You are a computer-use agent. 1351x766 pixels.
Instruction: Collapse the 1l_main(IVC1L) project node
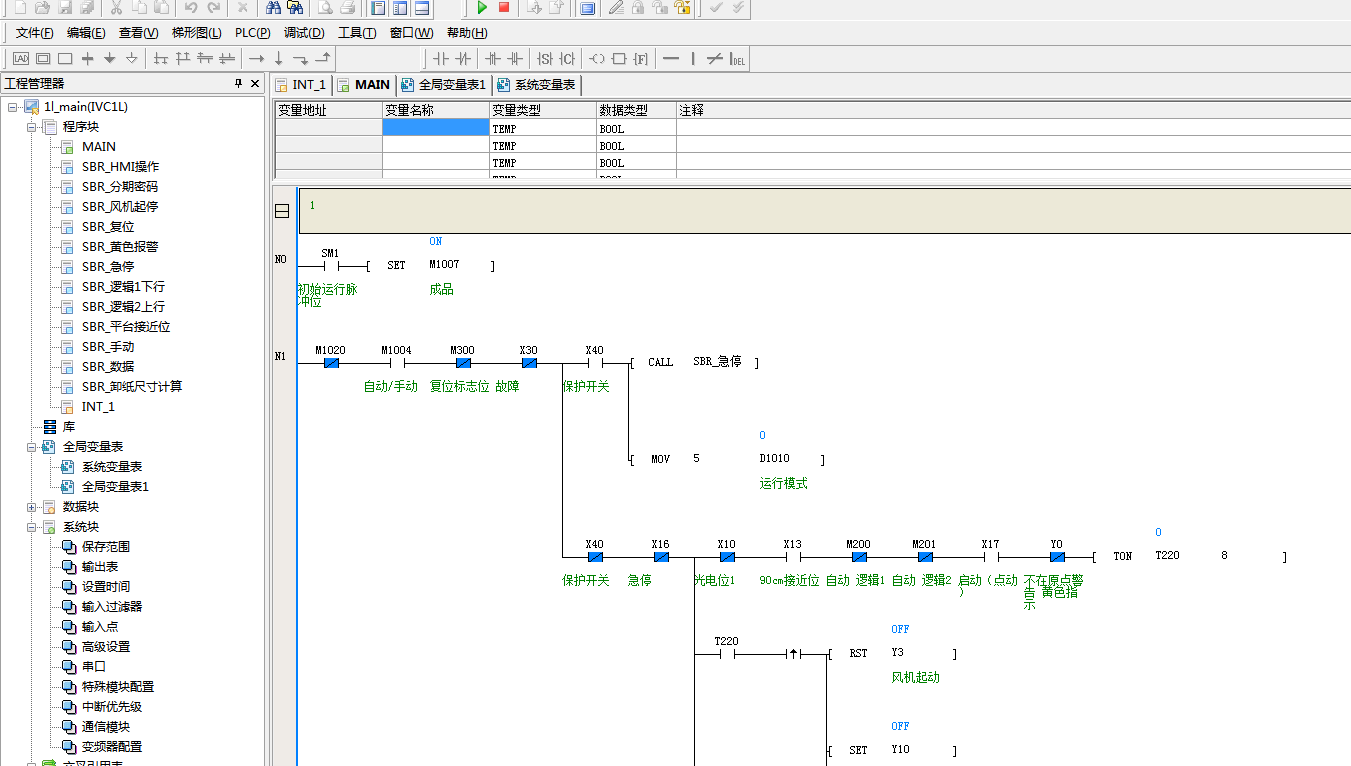(x=12, y=106)
